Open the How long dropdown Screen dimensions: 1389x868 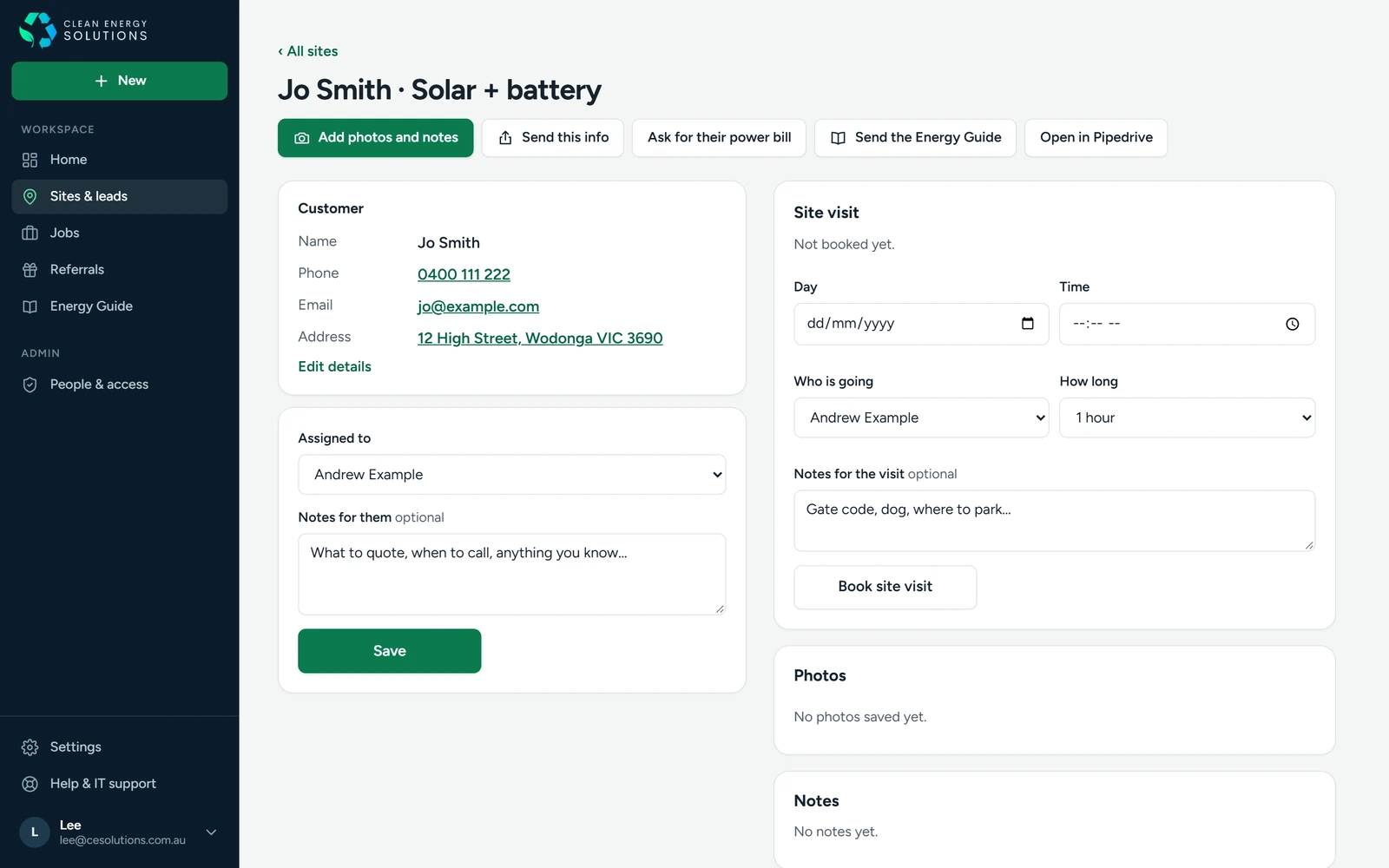point(1187,418)
